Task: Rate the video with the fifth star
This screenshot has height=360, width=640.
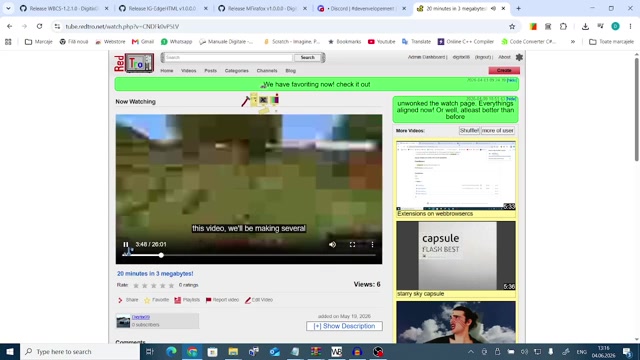Action: coord(171,285)
